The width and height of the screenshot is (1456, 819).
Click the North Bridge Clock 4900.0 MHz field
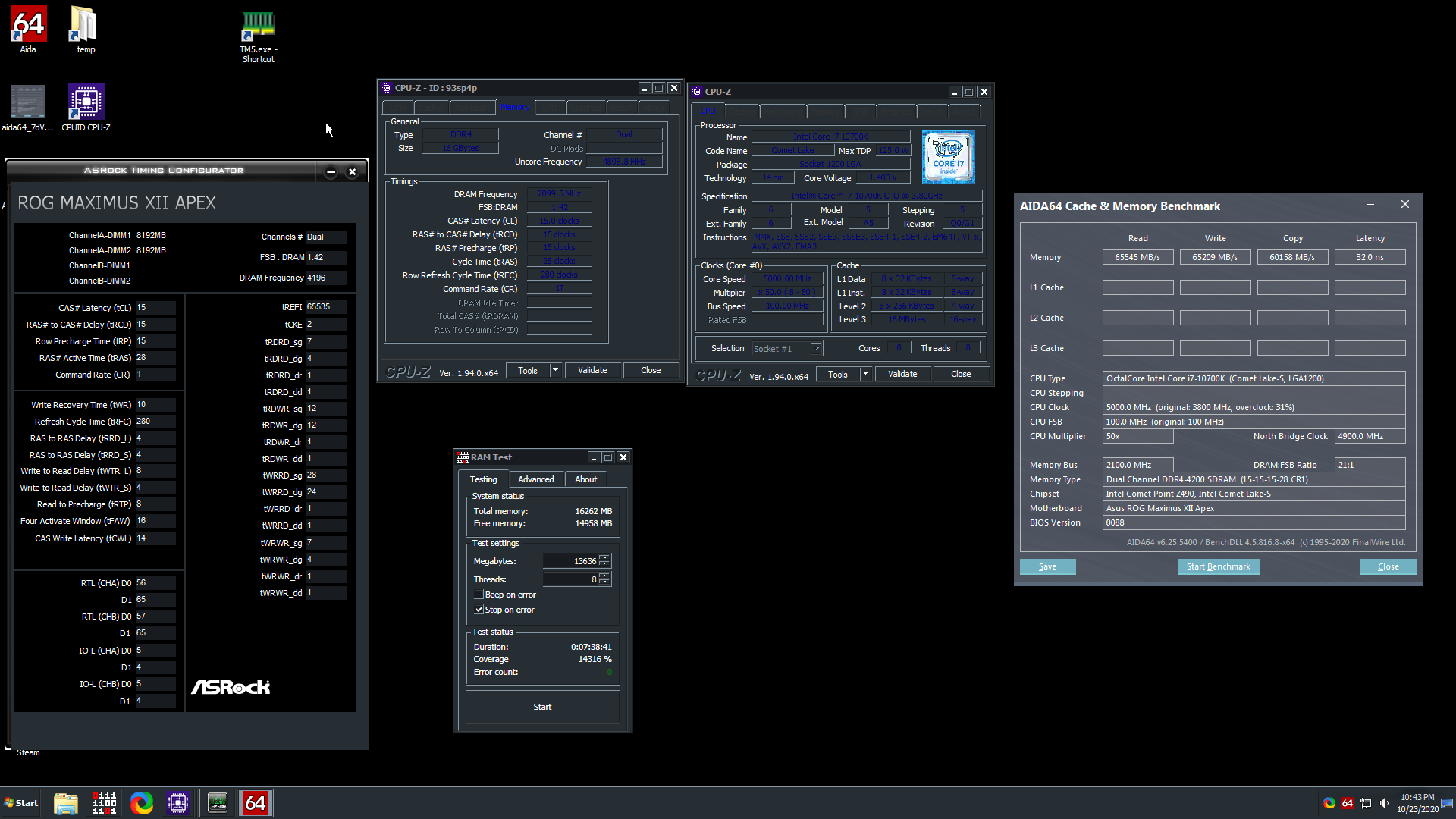(x=1370, y=436)
